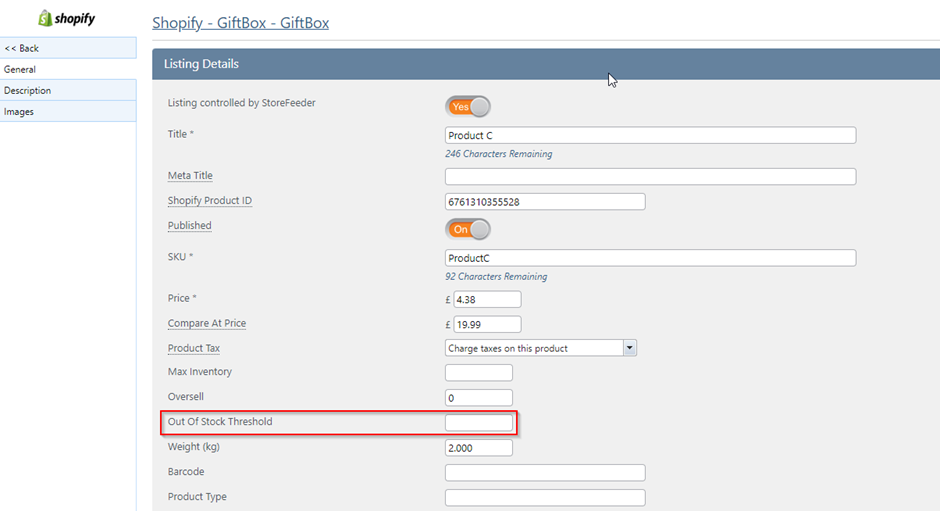Screen dimensions: 940x511
Task: Go back using the << Back item
Action: click(68, 48)
